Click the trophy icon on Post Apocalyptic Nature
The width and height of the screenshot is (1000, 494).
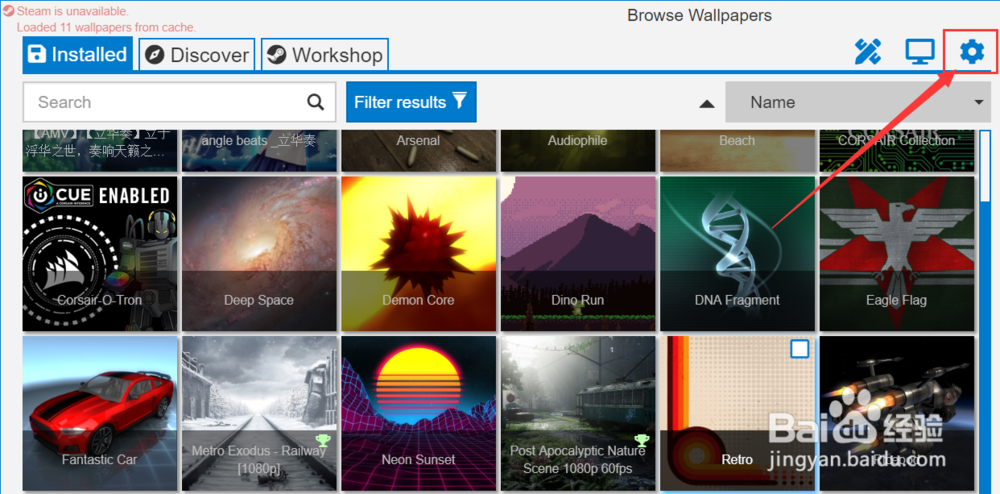[640, 440]
